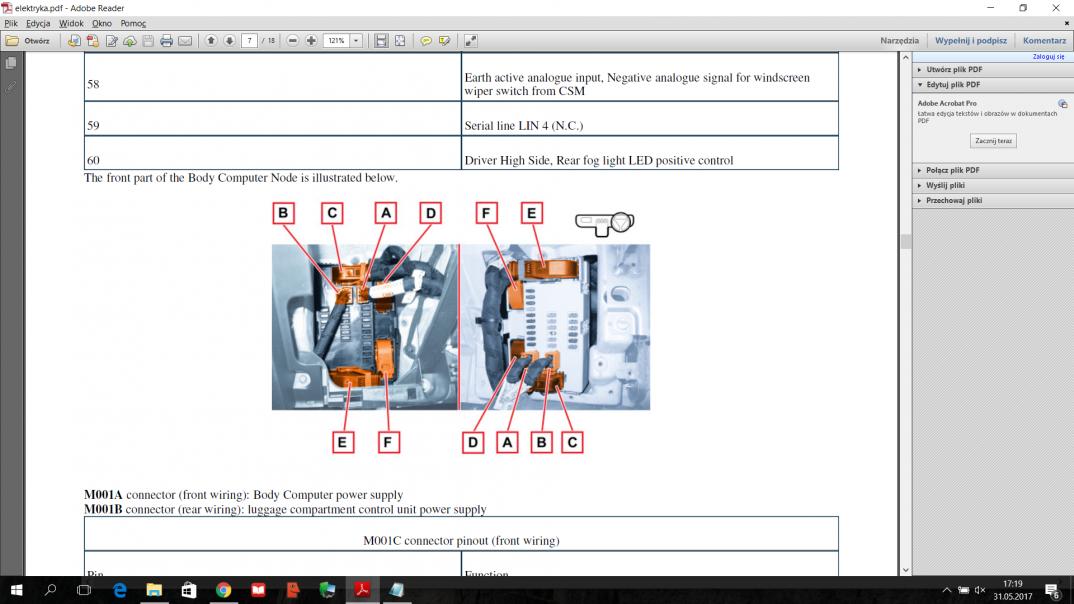The width and height of the screenshot is (1074, 604).
Task: Zoom in with the plus button
Action: point(311,41)
